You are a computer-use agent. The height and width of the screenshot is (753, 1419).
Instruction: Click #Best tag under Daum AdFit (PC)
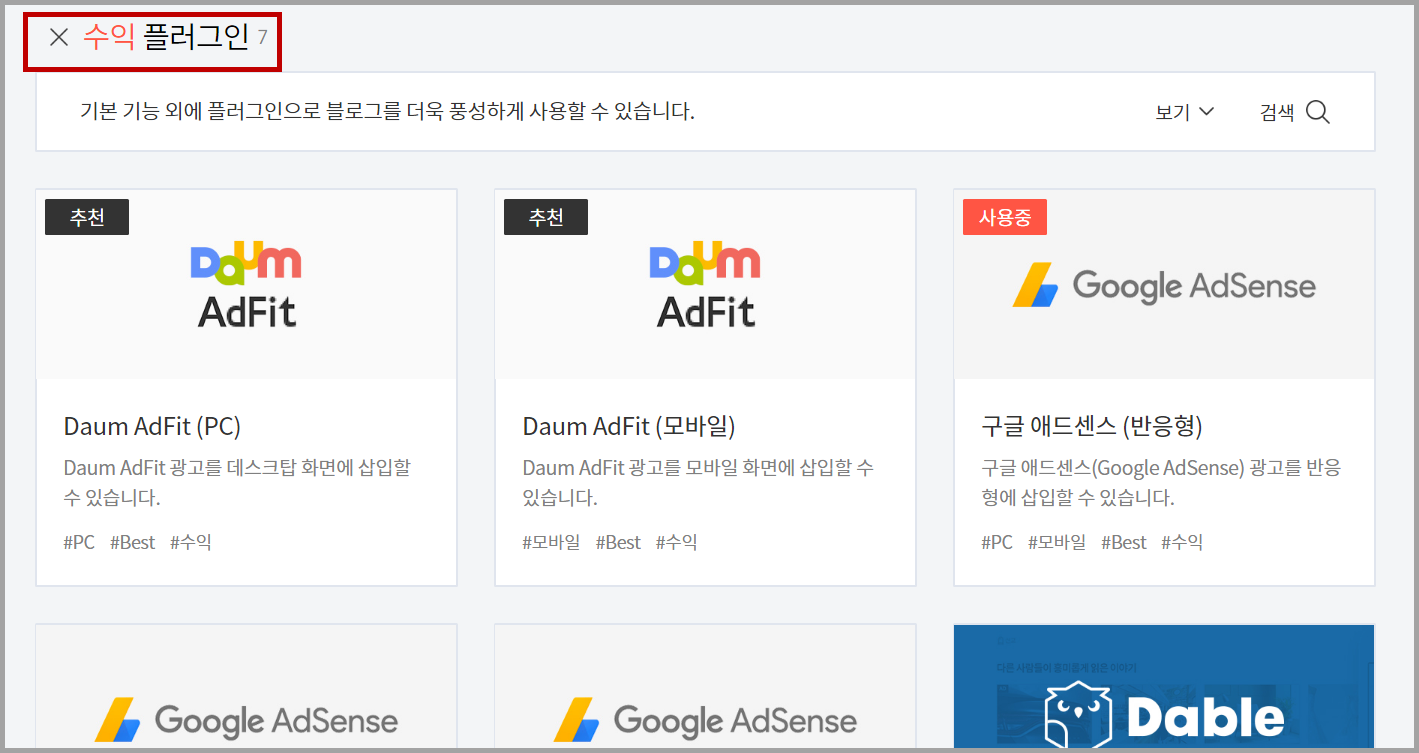pyautogui.click(x=133, y=542)
